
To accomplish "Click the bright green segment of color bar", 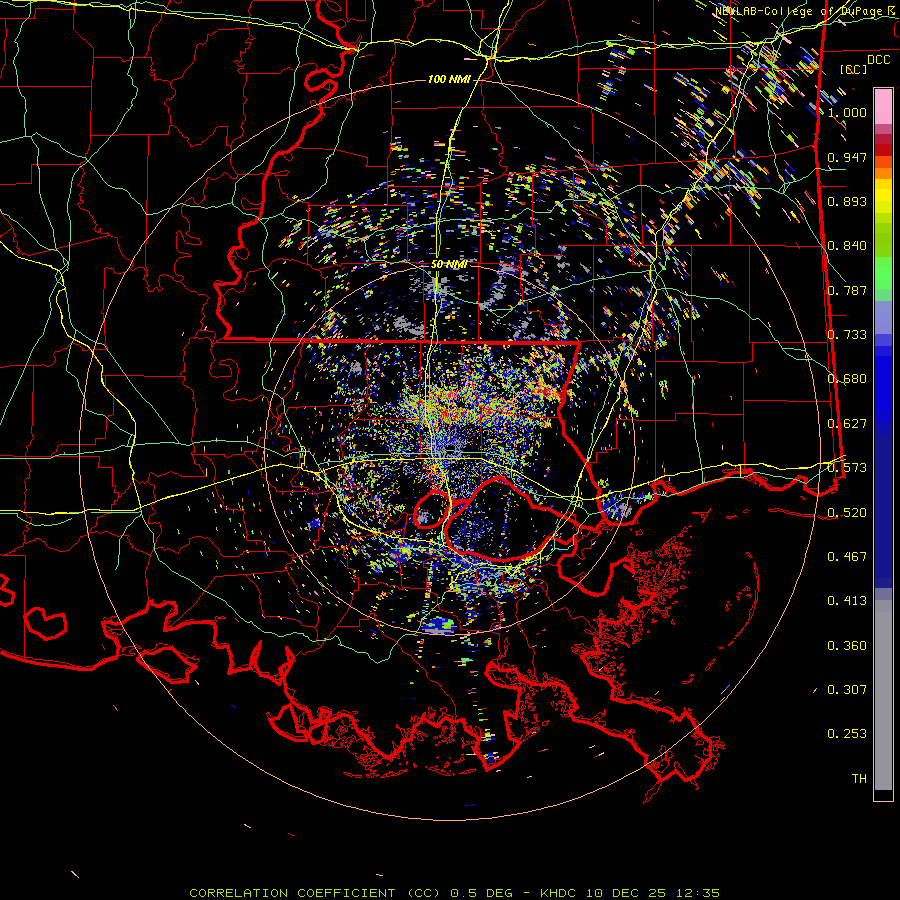I will 883,273.
